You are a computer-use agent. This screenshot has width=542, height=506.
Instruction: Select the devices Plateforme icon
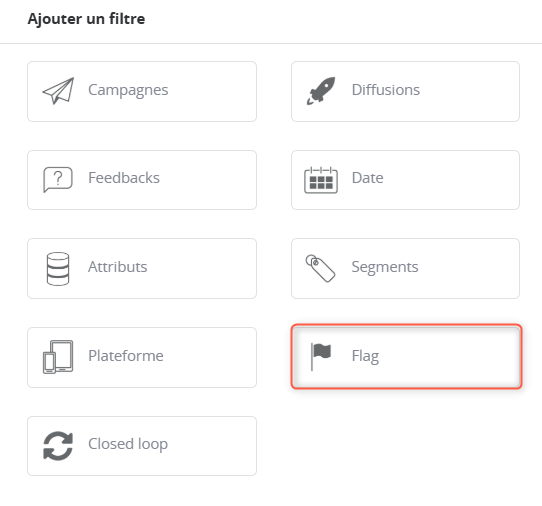click(x=58, y=357)
